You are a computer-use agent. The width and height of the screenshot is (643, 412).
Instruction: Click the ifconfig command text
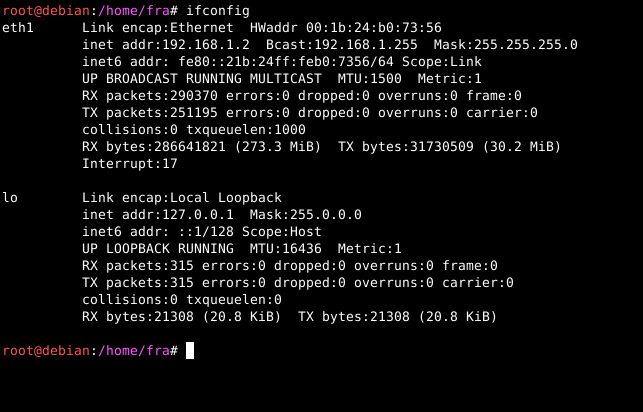[x=217, y=10]
